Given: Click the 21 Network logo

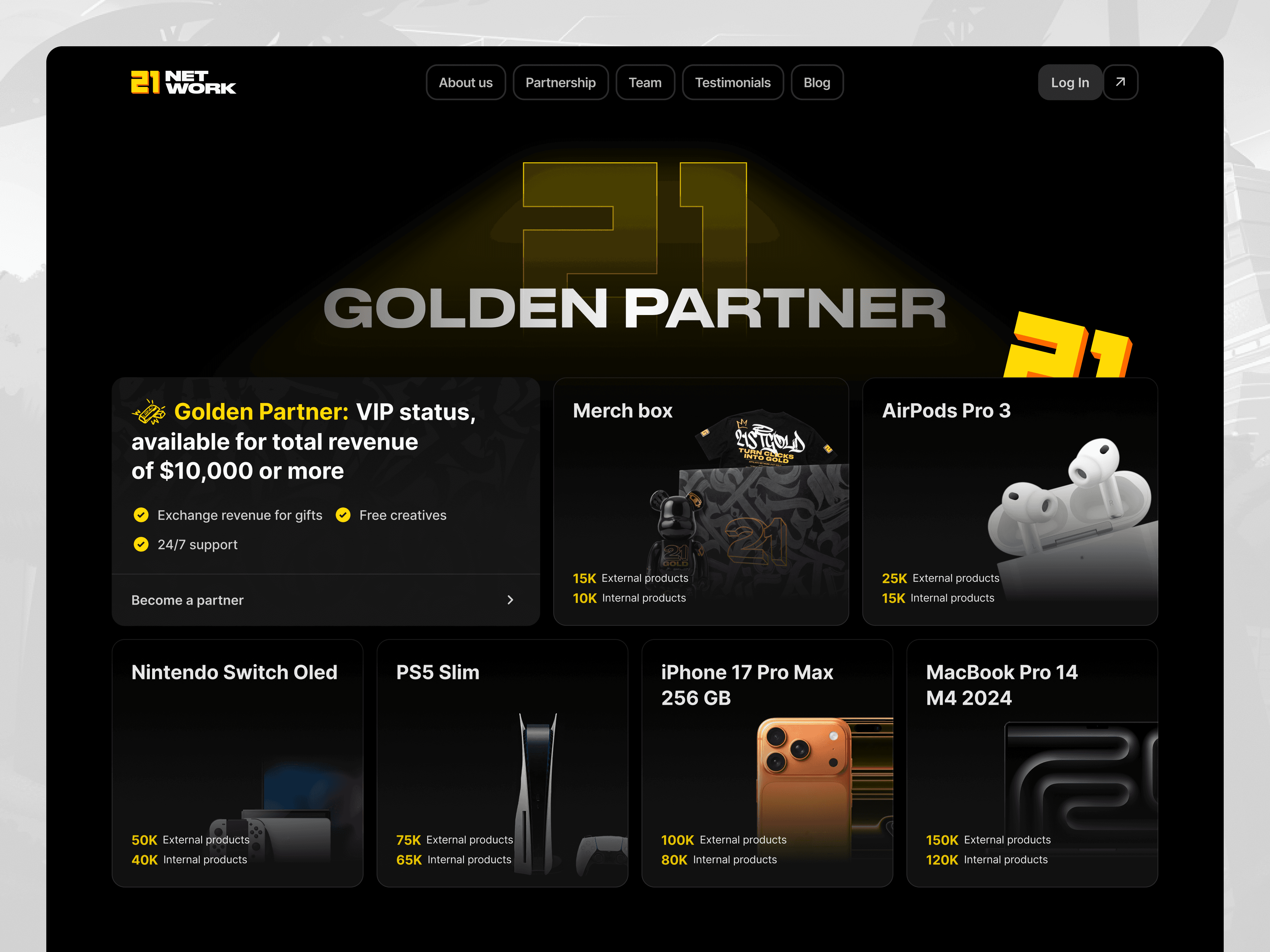Looking at the screenshot, I should pos(183,82).
